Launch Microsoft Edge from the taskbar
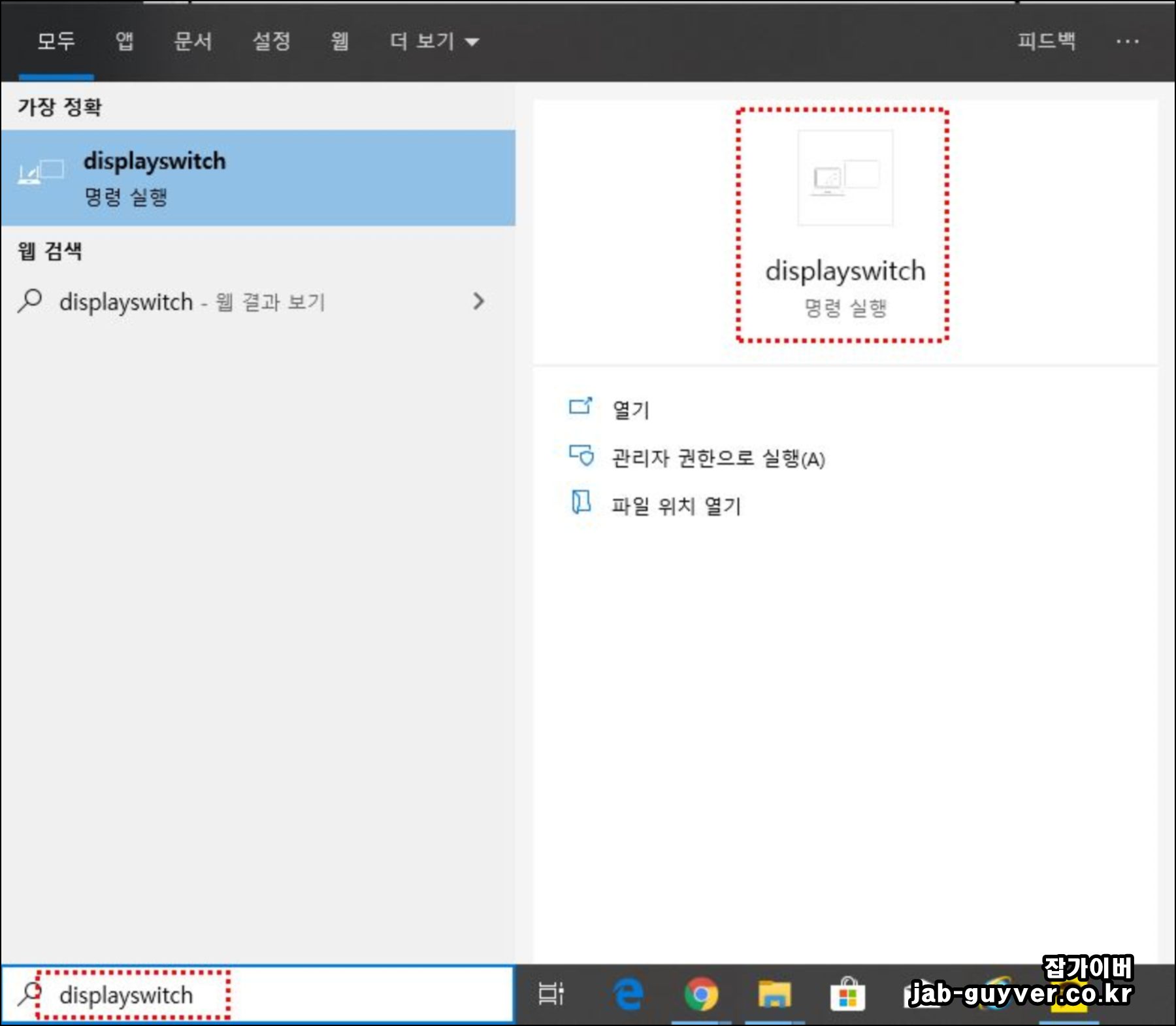The width and height of the screenshot is (1176, 1026). pos(628,994)
